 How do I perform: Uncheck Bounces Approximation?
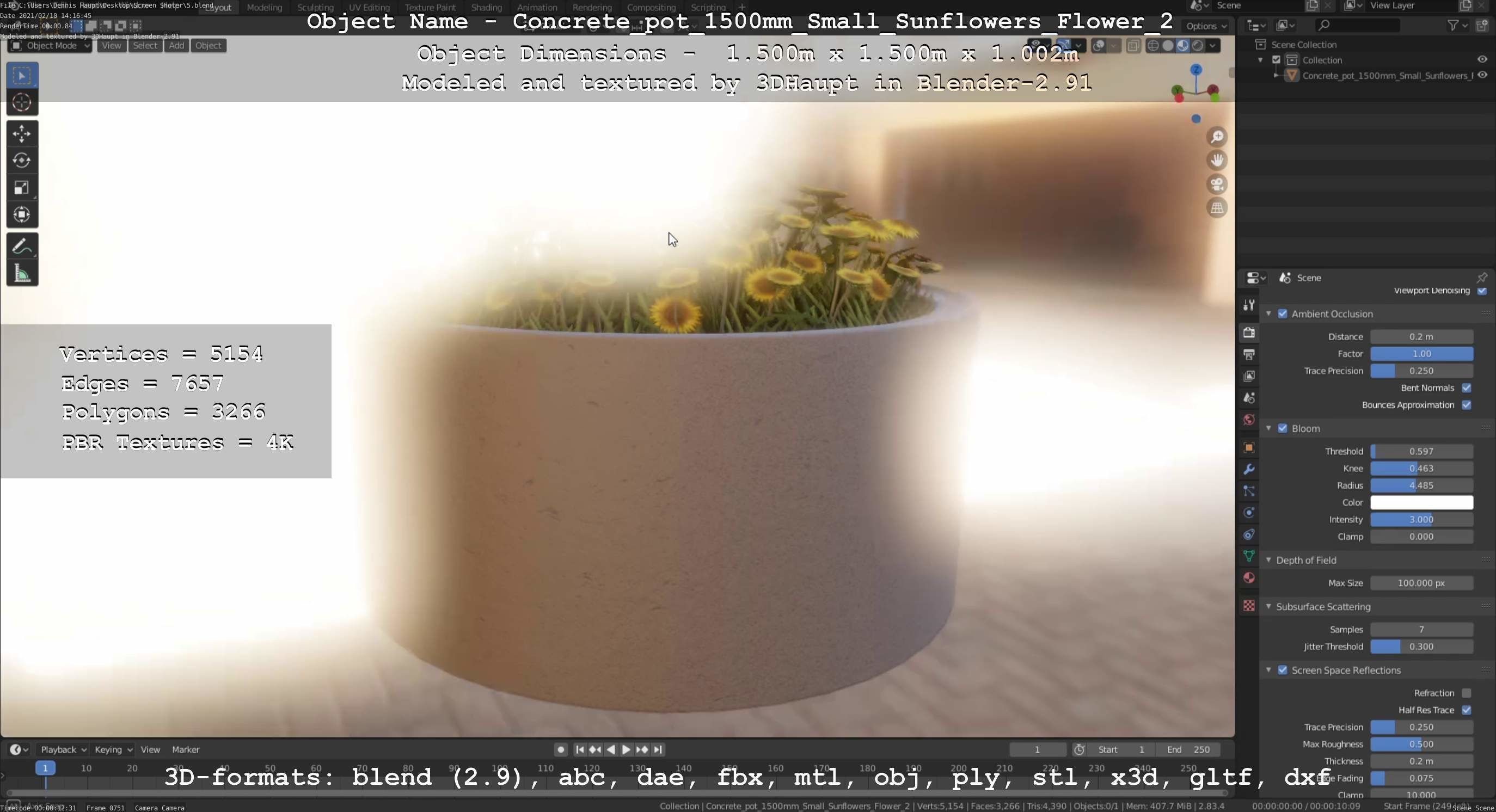pos(1467,405)
